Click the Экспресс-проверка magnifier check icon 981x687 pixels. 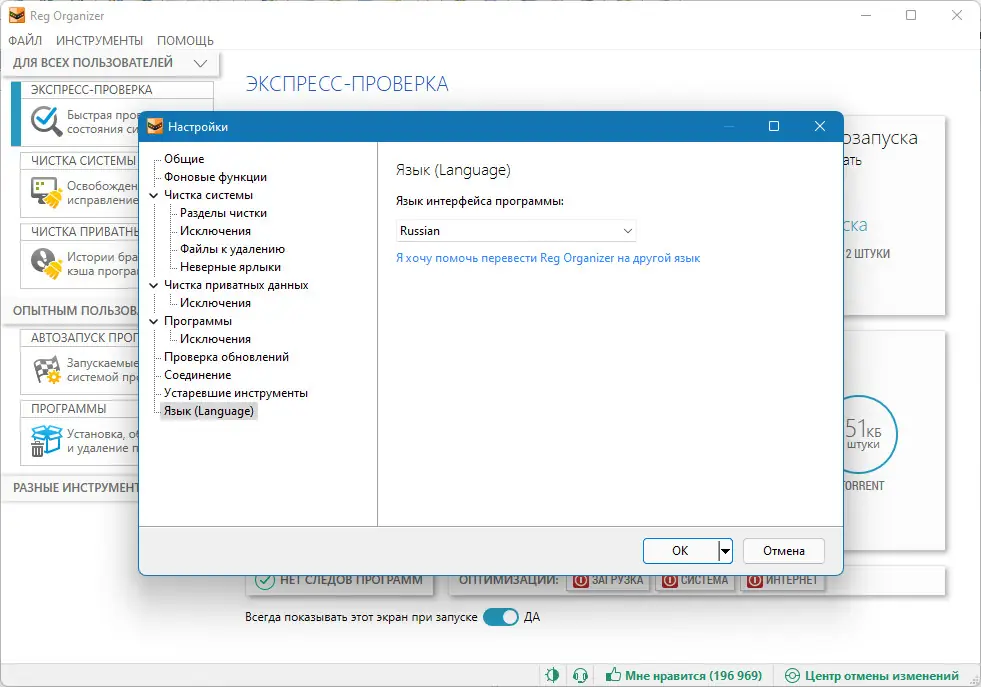pos(46,121)
